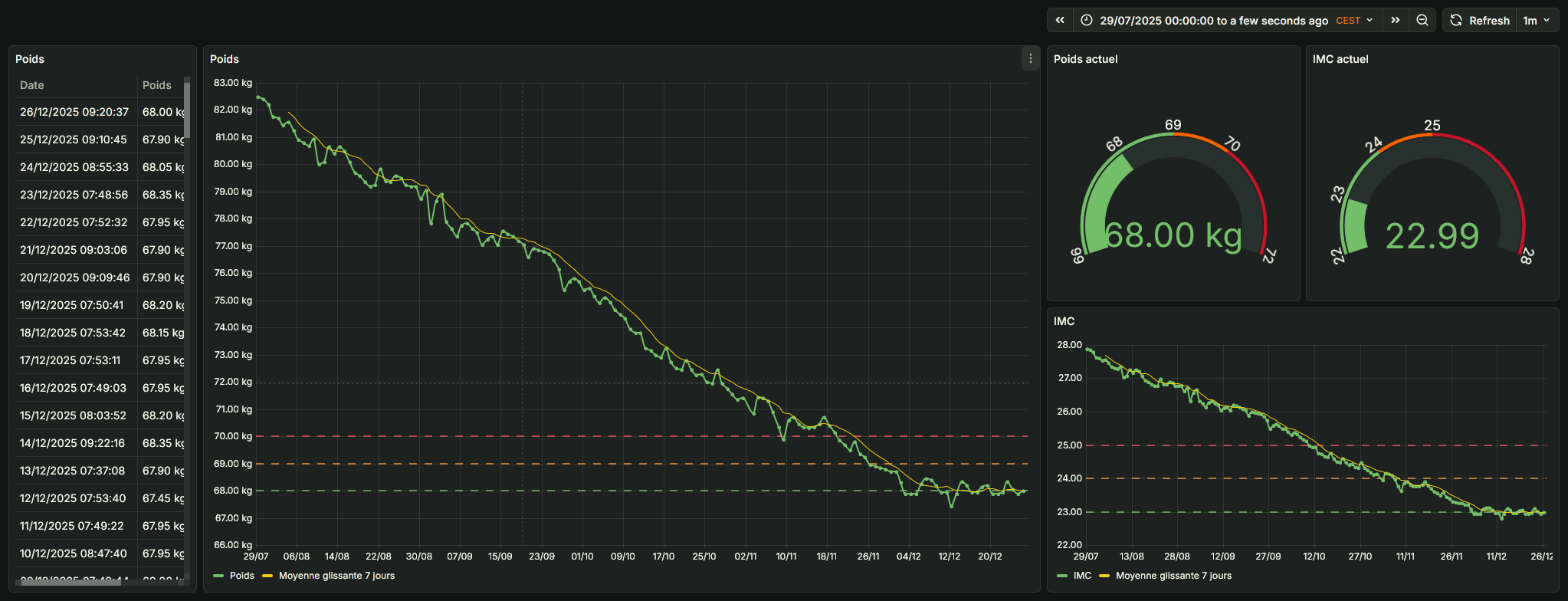Open the Poids chart panel three-dot menu
The width and height of the screenshot is (1568, 601).
(1030, 59)
